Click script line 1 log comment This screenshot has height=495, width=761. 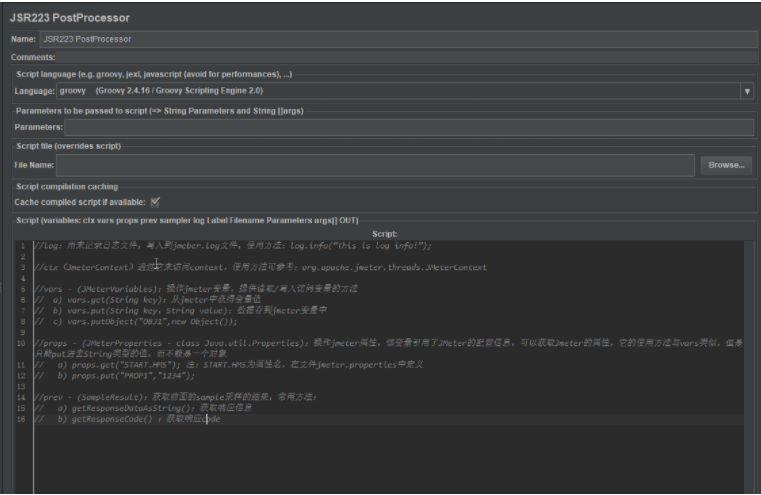(x=232, y=246)
